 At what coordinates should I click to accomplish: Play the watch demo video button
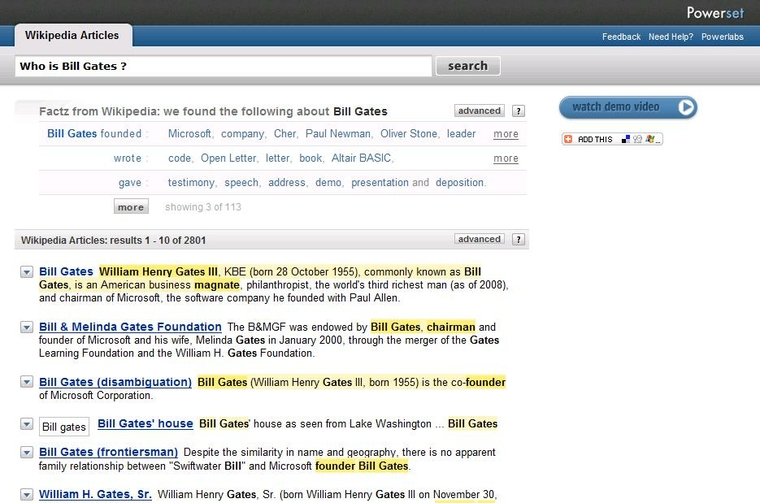tap(628, 107)
